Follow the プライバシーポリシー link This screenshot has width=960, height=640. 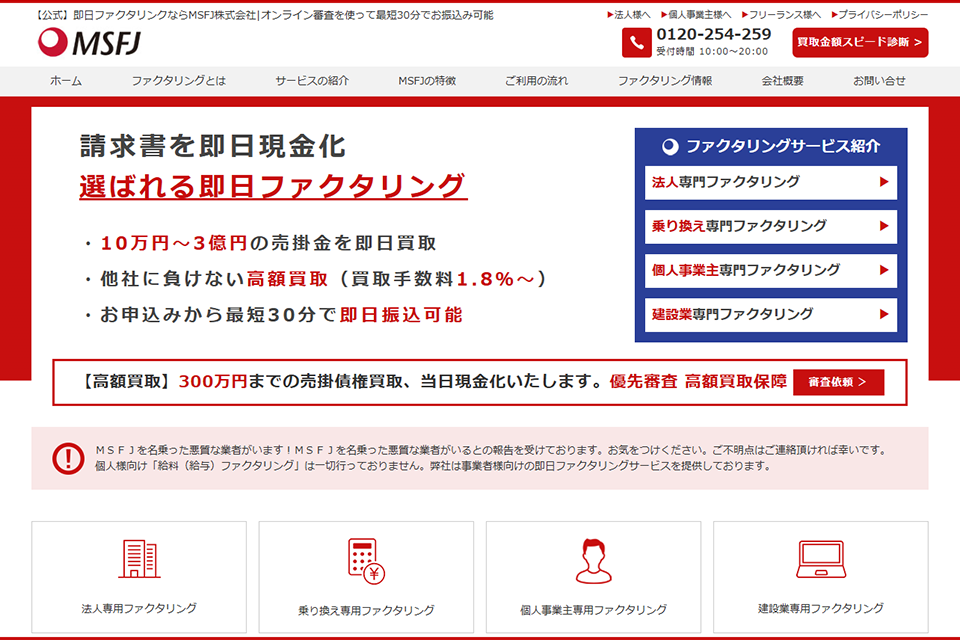click(880, 15)
